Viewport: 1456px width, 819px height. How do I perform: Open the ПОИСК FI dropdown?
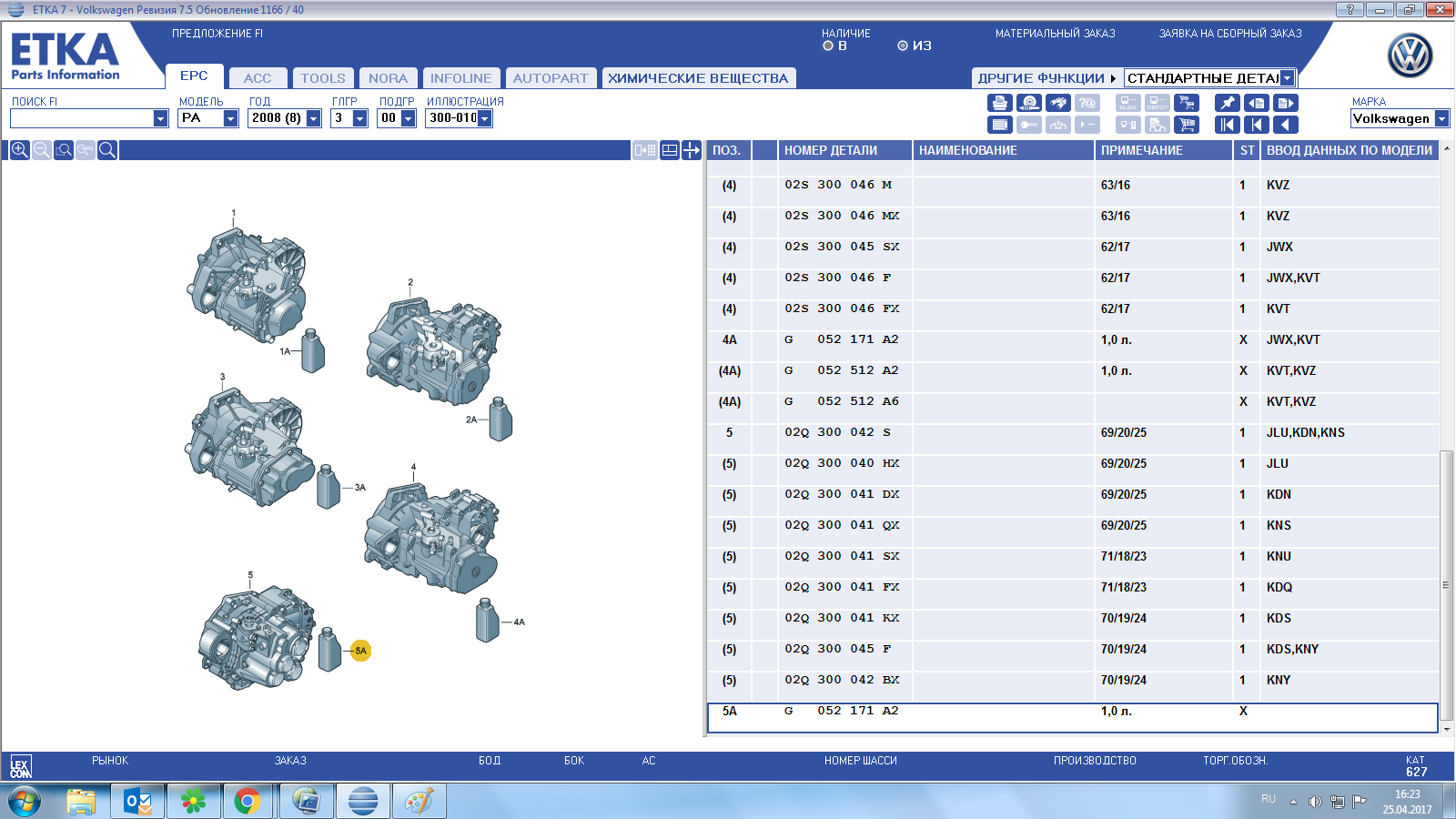tap(161, 118)
